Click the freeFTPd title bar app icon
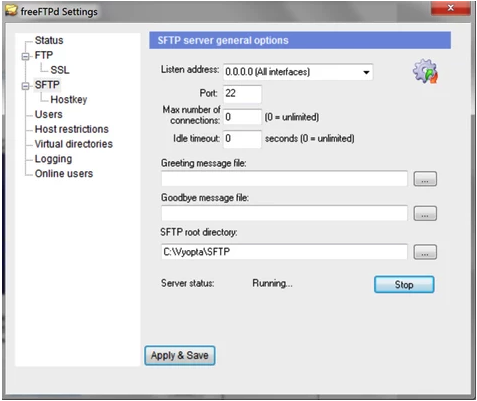The width and height of the screenshot is (477, 401). pos(11,10)
